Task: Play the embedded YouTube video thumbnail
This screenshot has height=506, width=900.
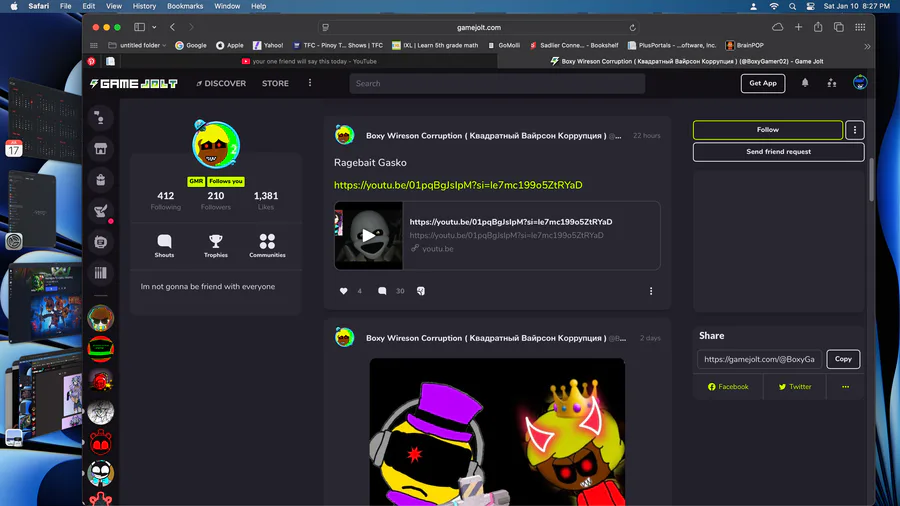Action: [368, 235]
